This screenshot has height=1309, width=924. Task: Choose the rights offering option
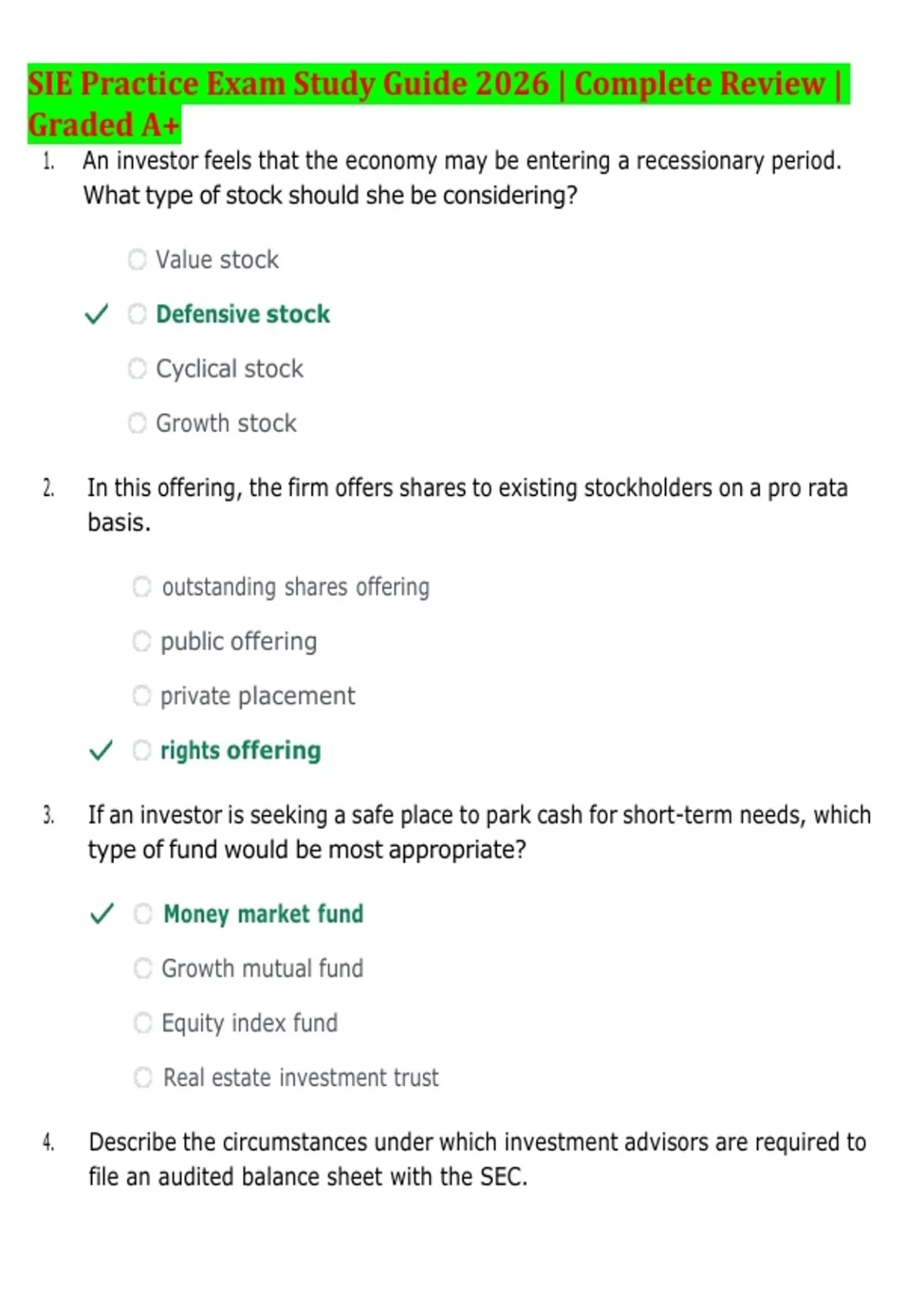pyautogui.click(x=142, y=751)
